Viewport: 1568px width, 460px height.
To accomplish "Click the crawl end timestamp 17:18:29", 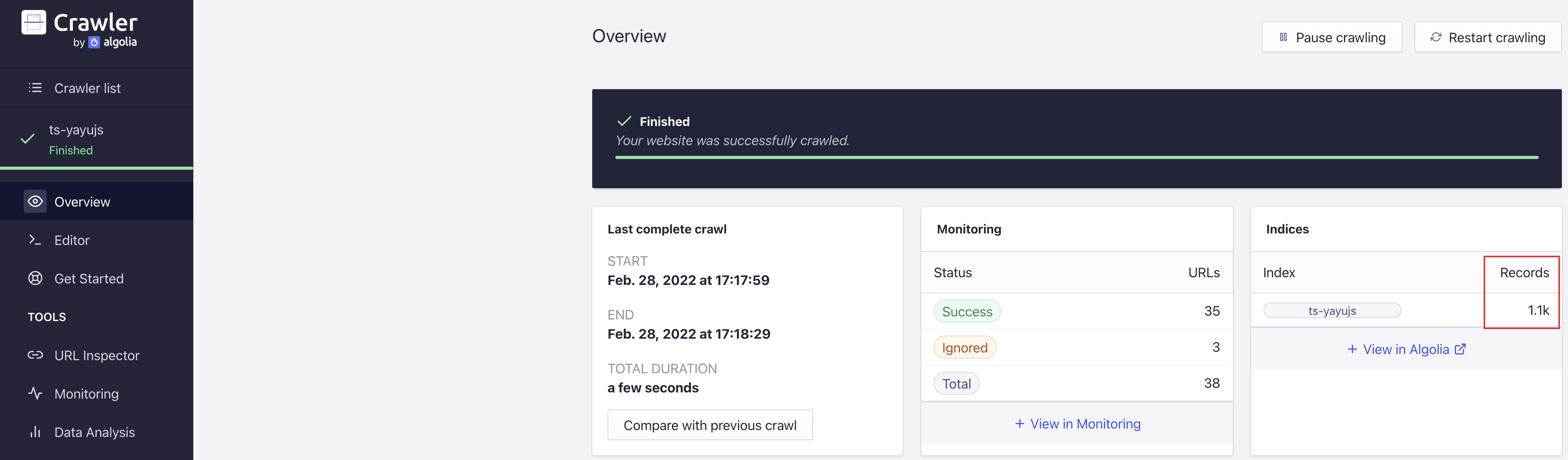I will (688, 334).
